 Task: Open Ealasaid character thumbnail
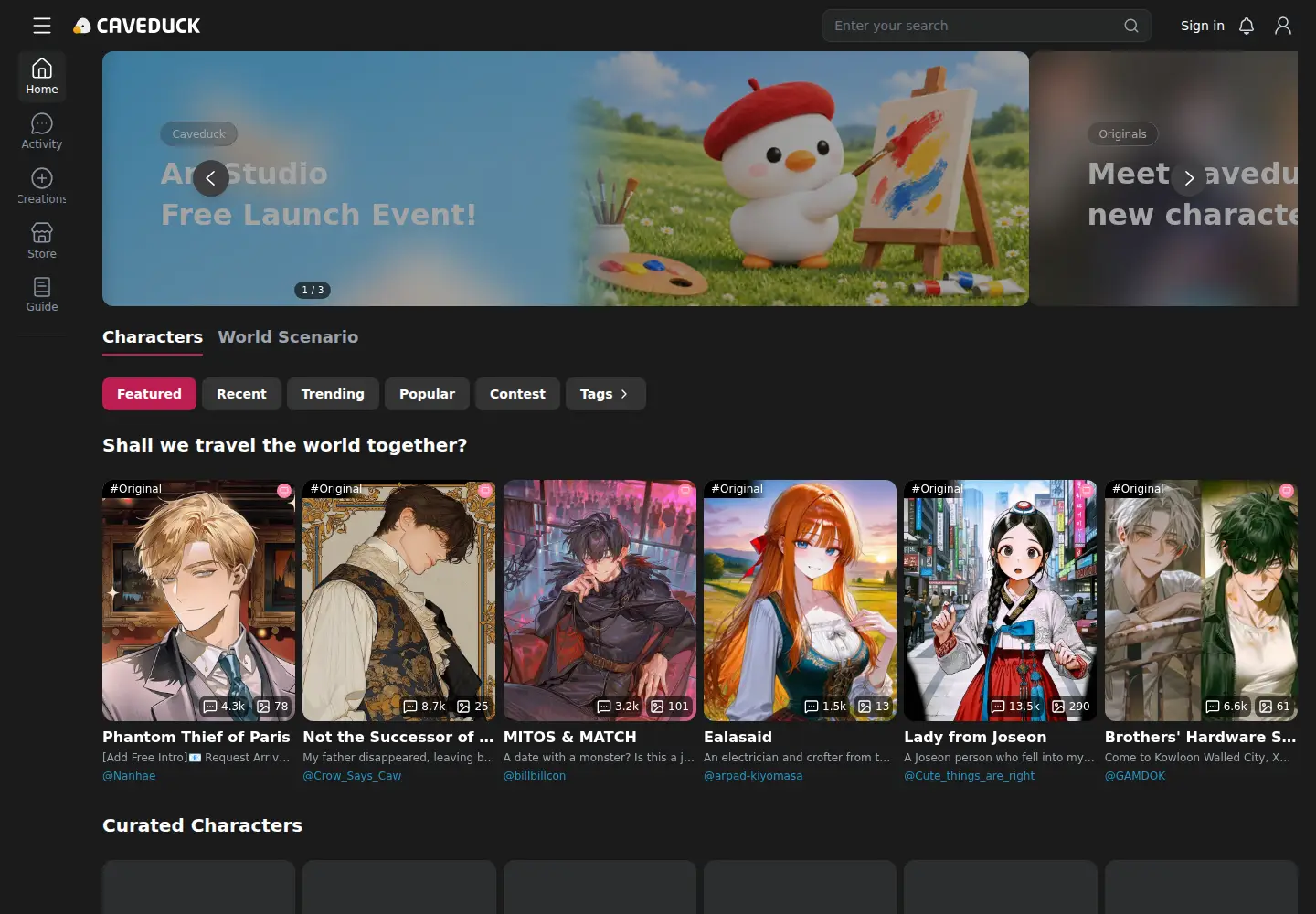800,600
